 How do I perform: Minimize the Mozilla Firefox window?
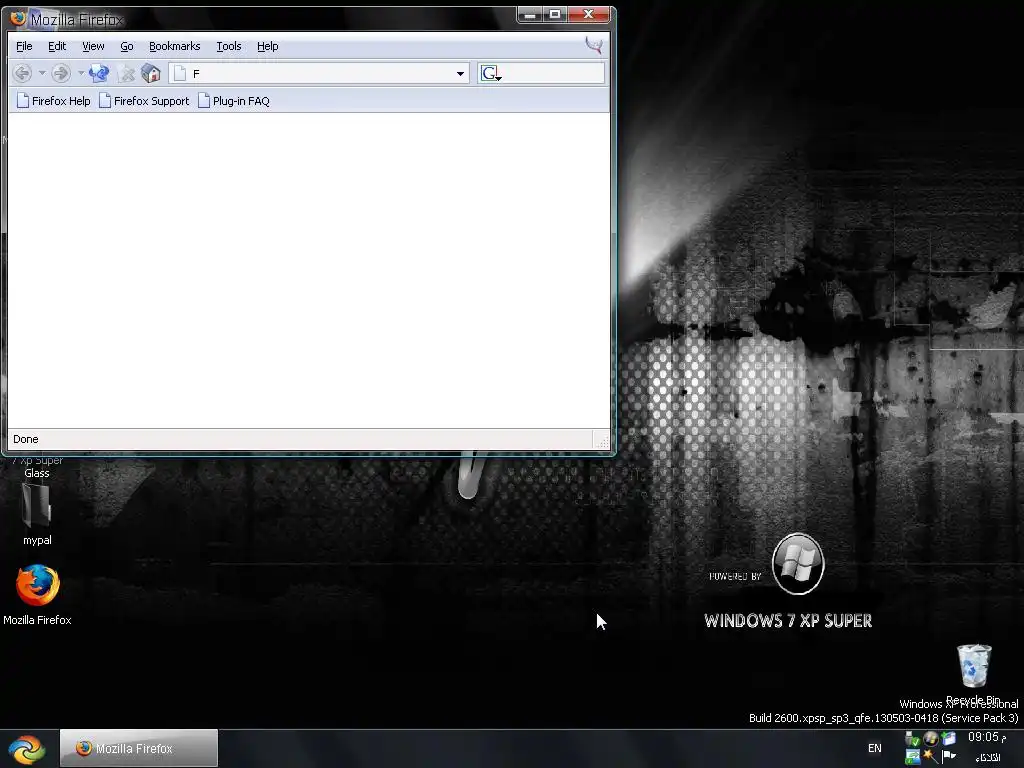[x=530, y=14]
